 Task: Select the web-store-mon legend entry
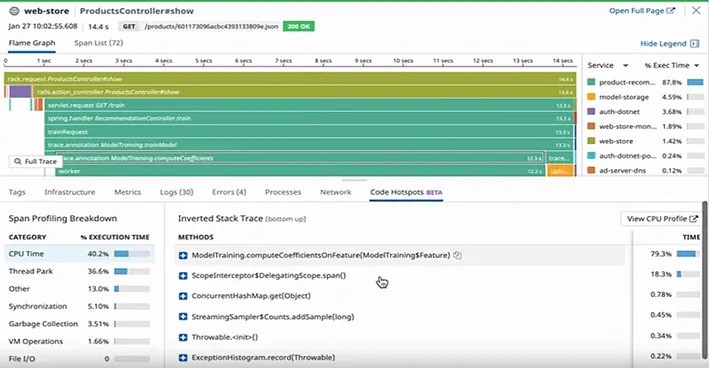tap(645, 127)
